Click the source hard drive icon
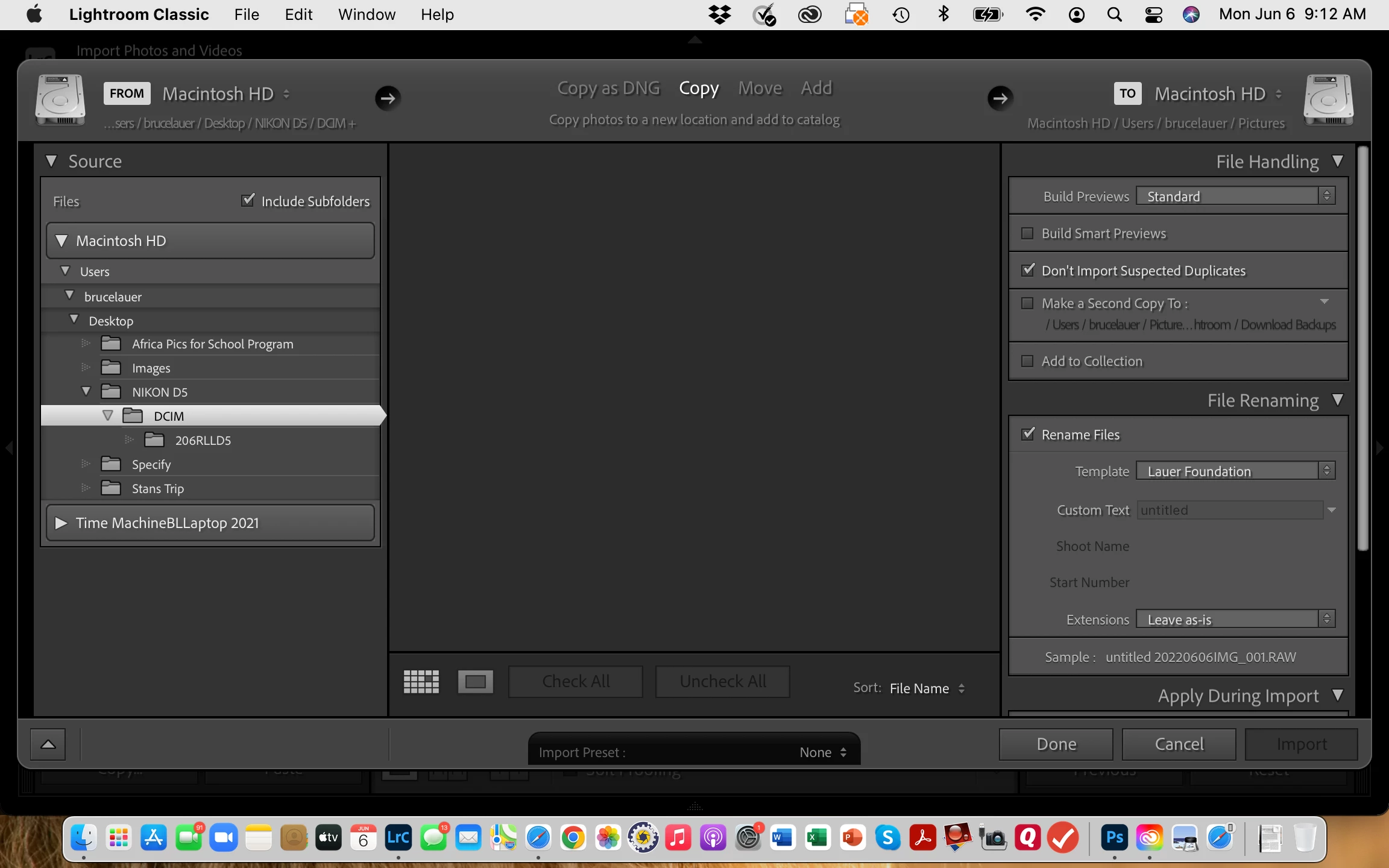This screenshot has width=1389, height=868. tap(60, 100)
